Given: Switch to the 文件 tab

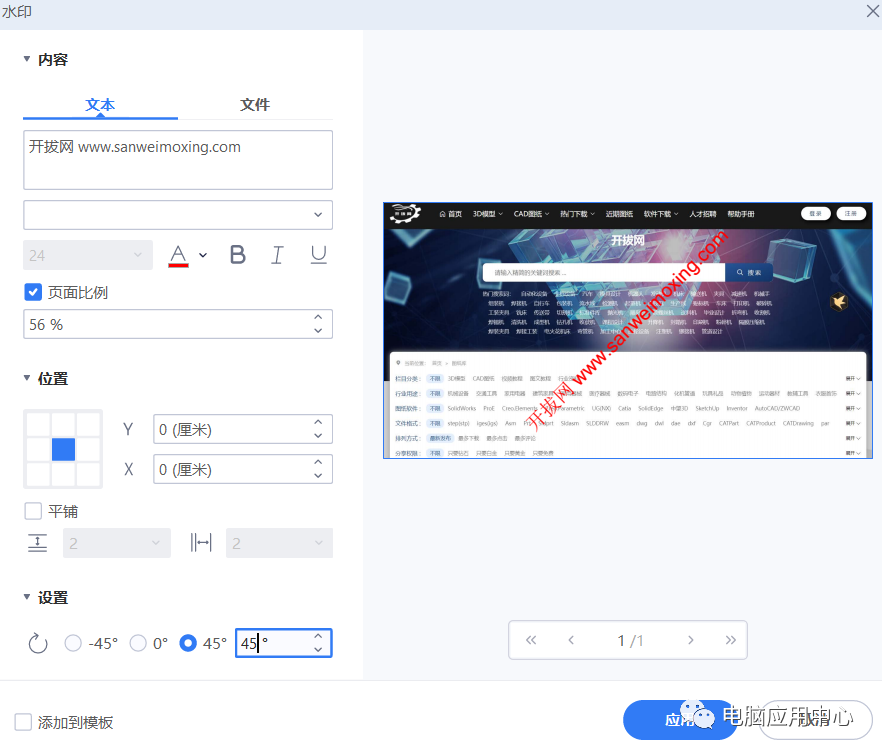Looking at the screenshot, I should pos(255,105).
